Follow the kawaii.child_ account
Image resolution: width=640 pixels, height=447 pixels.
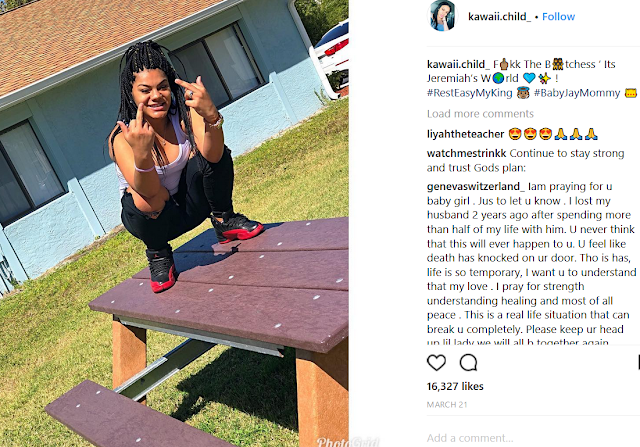pyautogui.click(x=558, y=17)
